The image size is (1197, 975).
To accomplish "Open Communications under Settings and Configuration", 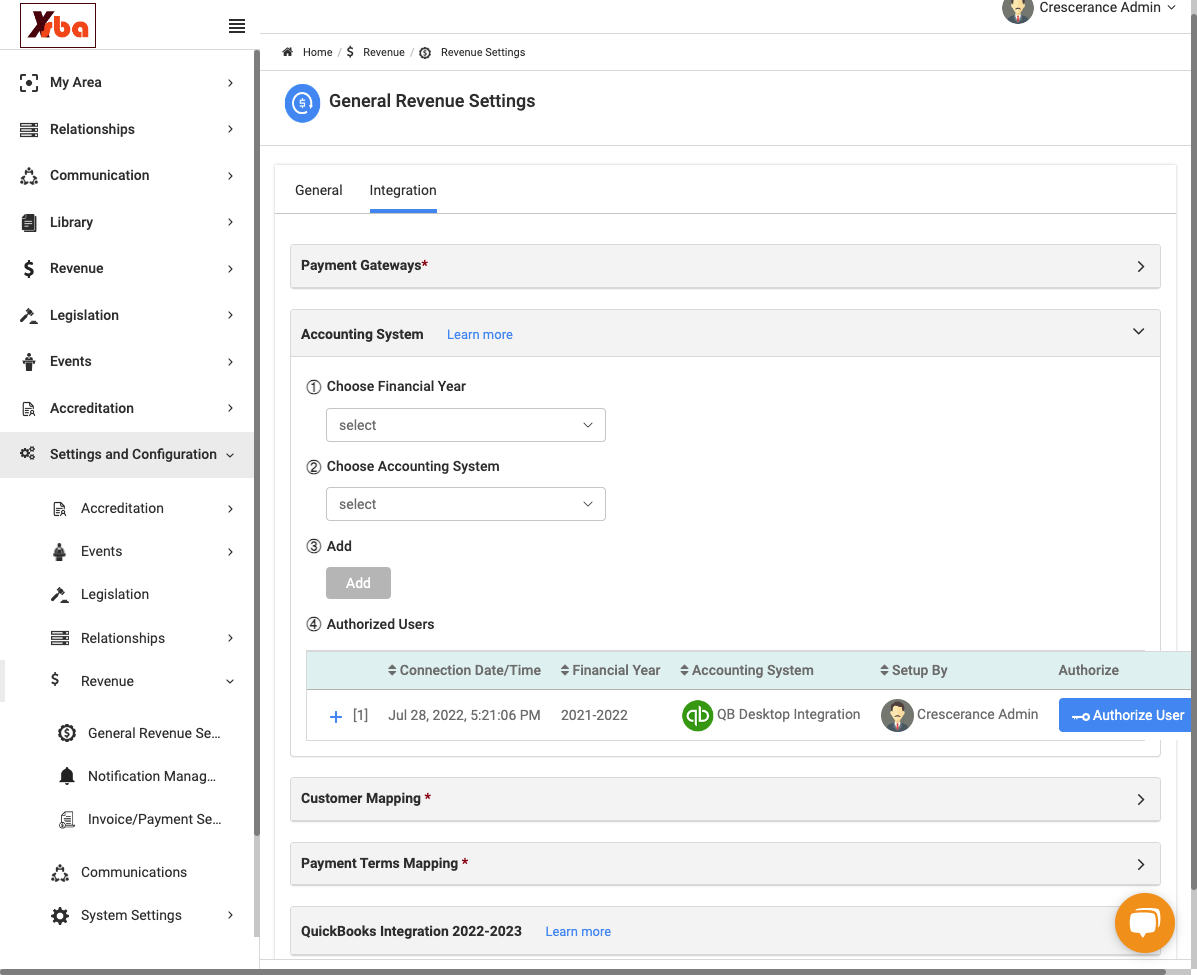I will (x=134, y=873).
